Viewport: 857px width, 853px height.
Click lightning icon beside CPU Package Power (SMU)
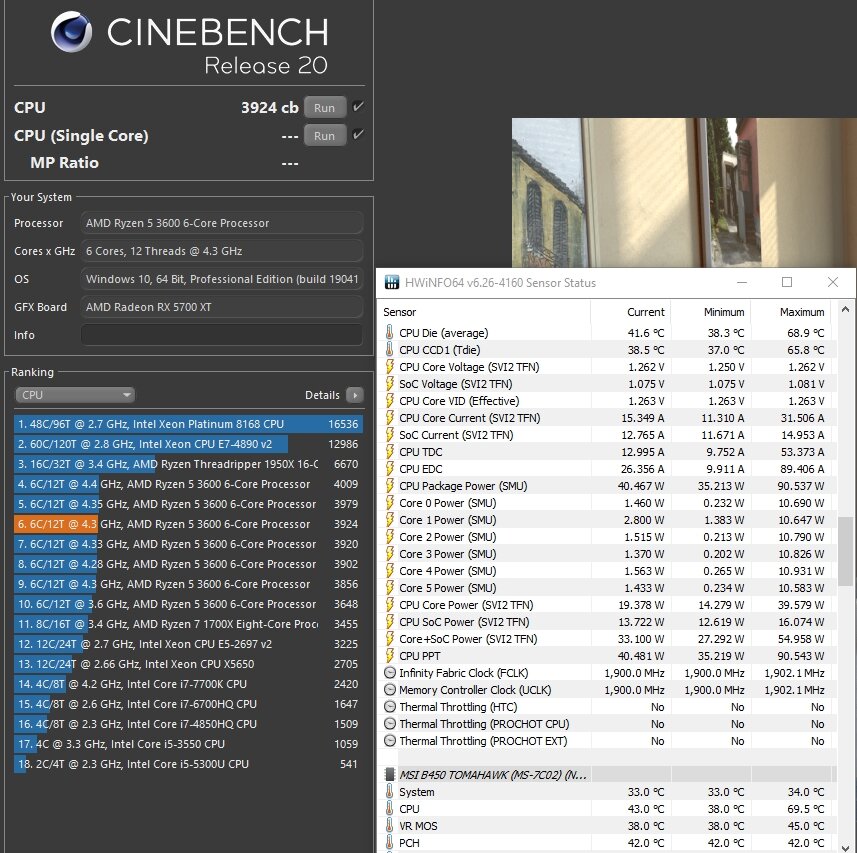(x=390, y=486)
